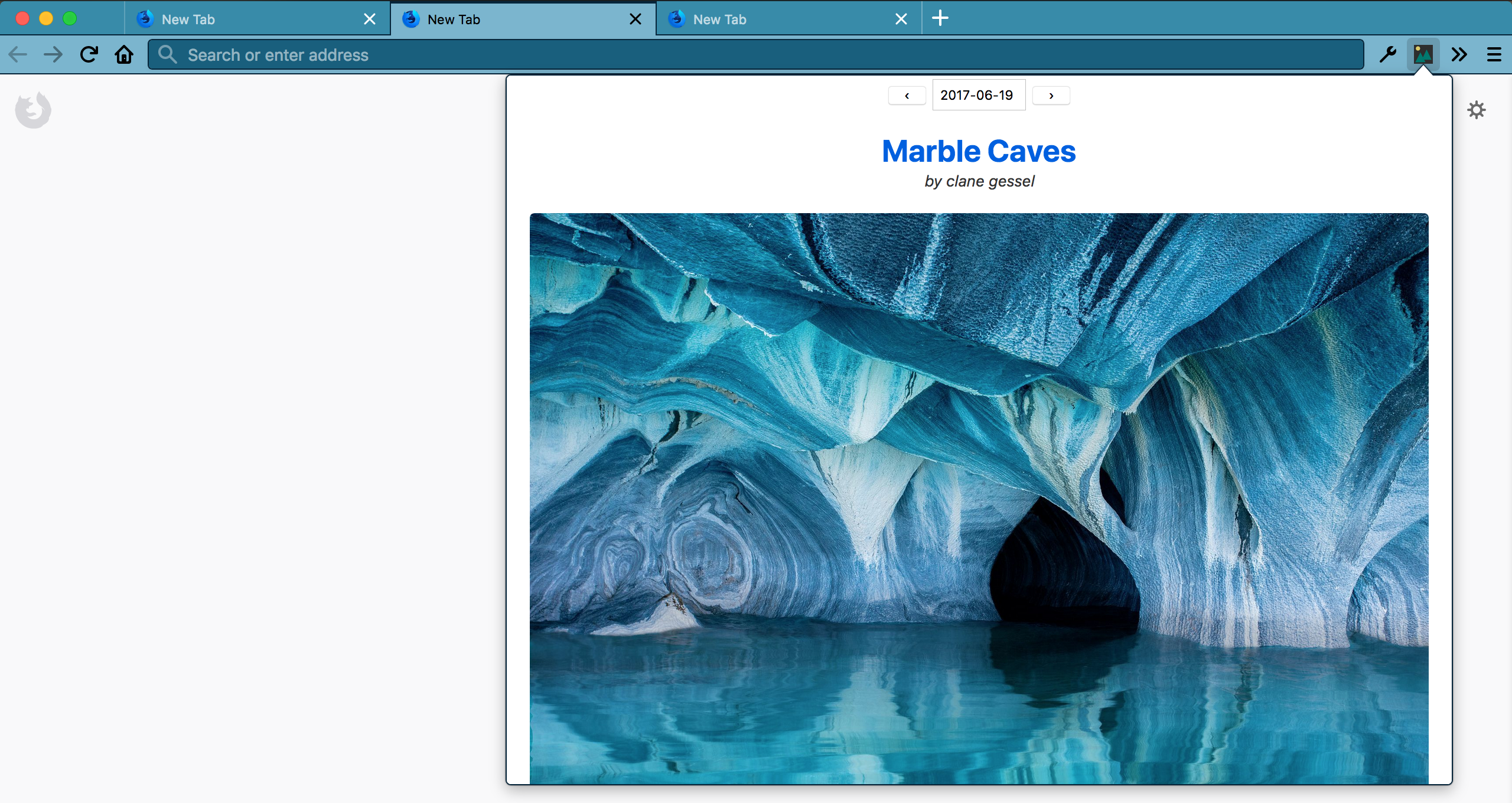
Task: Click the forward navigation arrow
Action: (x=53, y=55)
